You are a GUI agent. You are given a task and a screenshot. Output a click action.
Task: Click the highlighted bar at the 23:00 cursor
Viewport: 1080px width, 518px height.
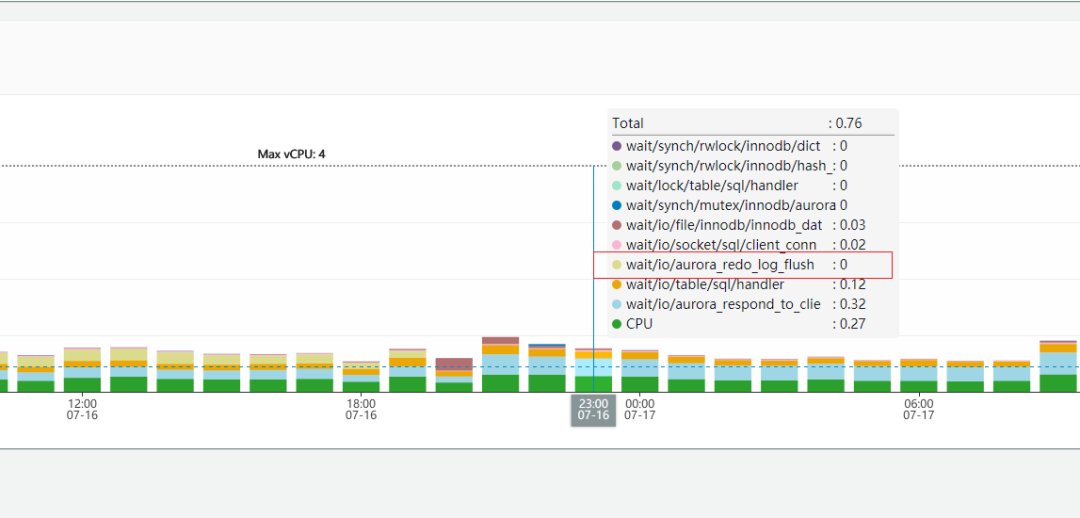click(x=593, y=372)
